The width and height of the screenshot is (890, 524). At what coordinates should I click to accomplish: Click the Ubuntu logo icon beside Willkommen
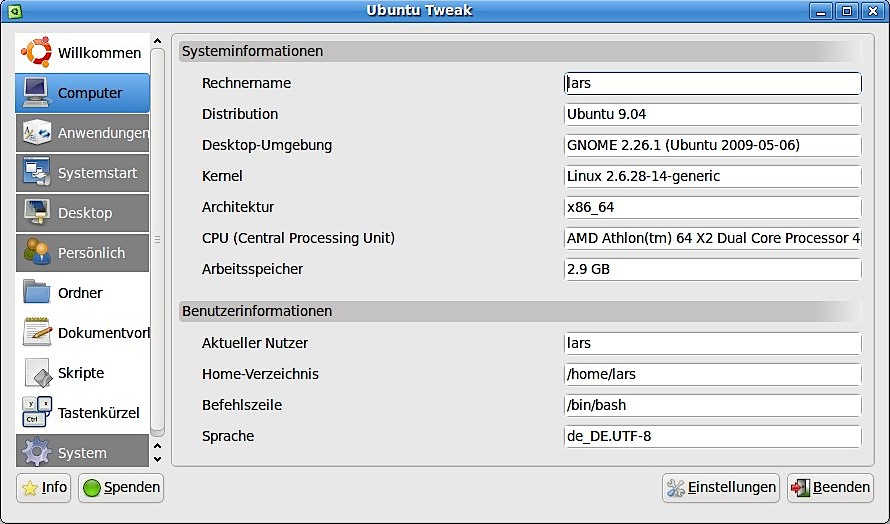(x=36, y=52)
